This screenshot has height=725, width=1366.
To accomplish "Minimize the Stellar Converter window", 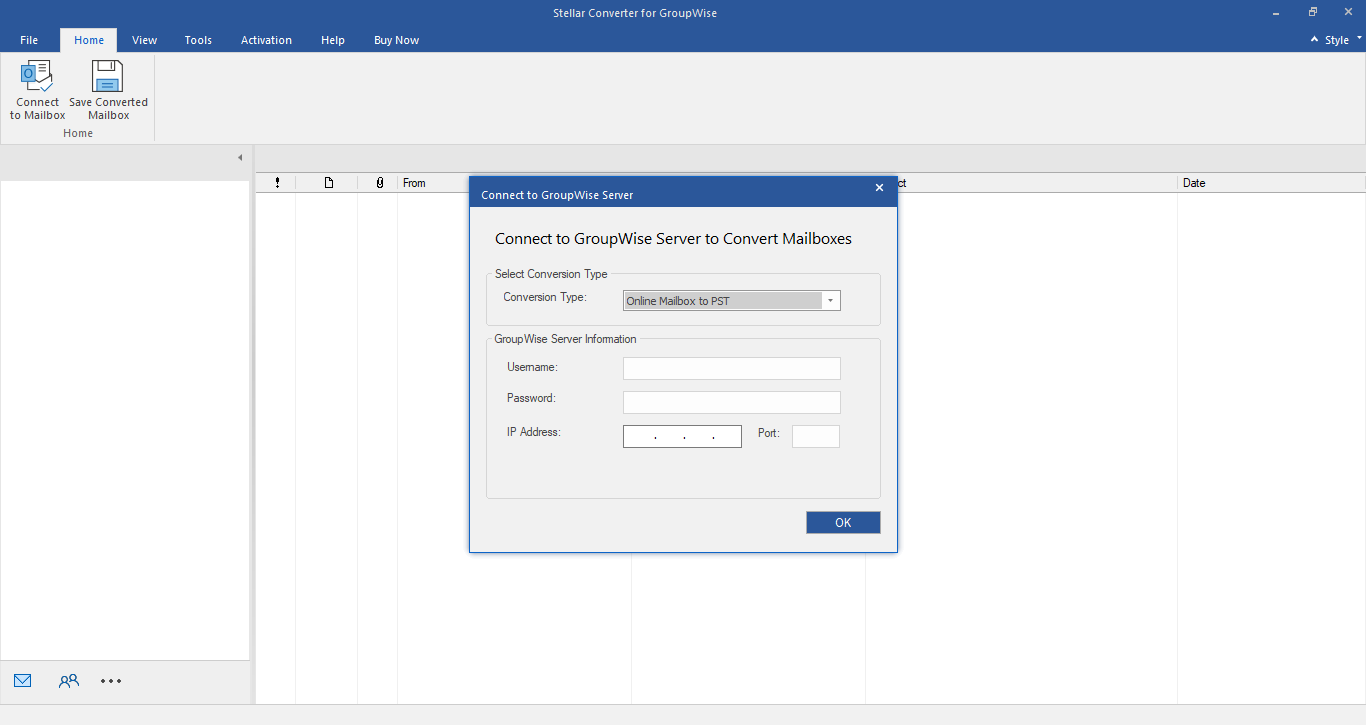I will click(x=1277, y=13).
